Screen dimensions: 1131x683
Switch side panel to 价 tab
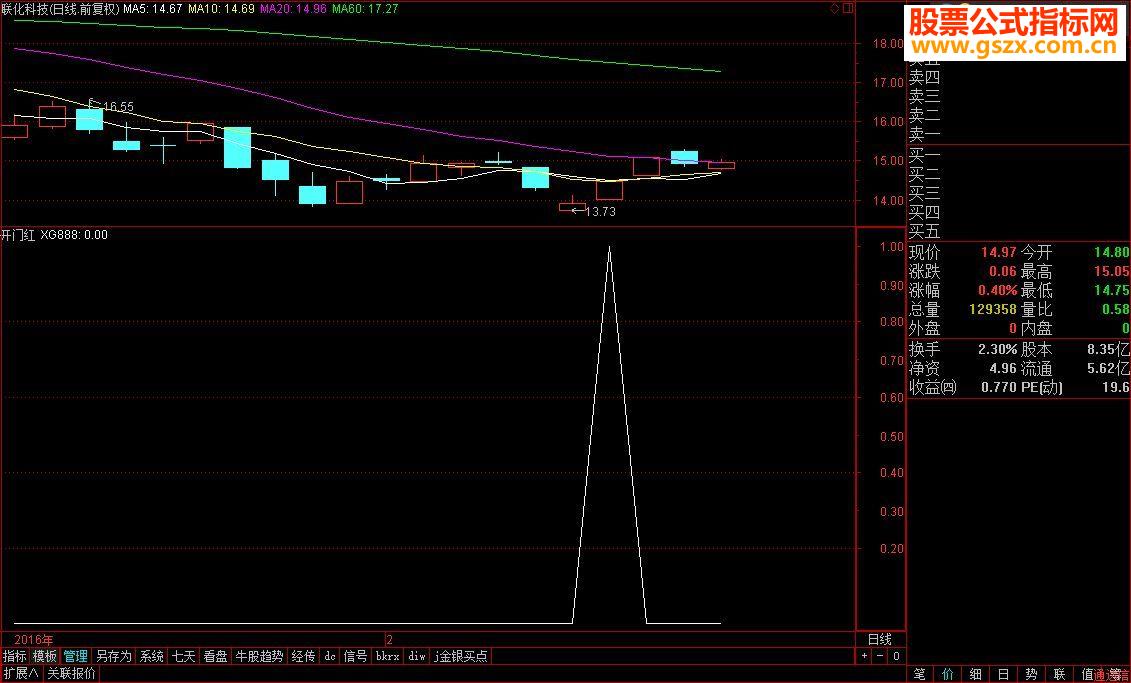tap(948, 674)
